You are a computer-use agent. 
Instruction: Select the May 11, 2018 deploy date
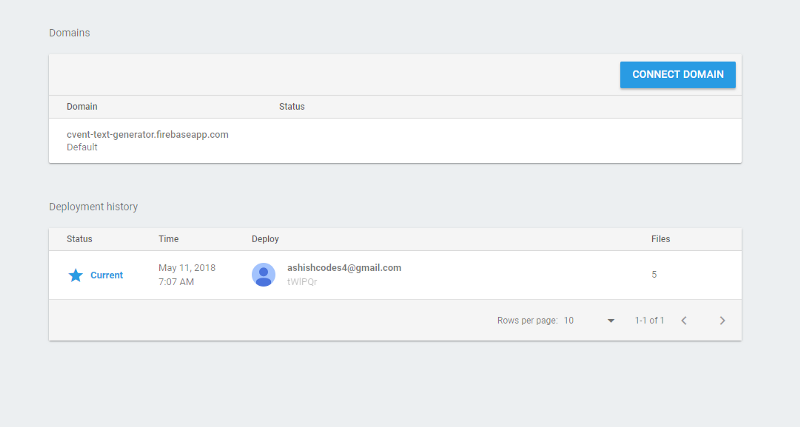187,268
